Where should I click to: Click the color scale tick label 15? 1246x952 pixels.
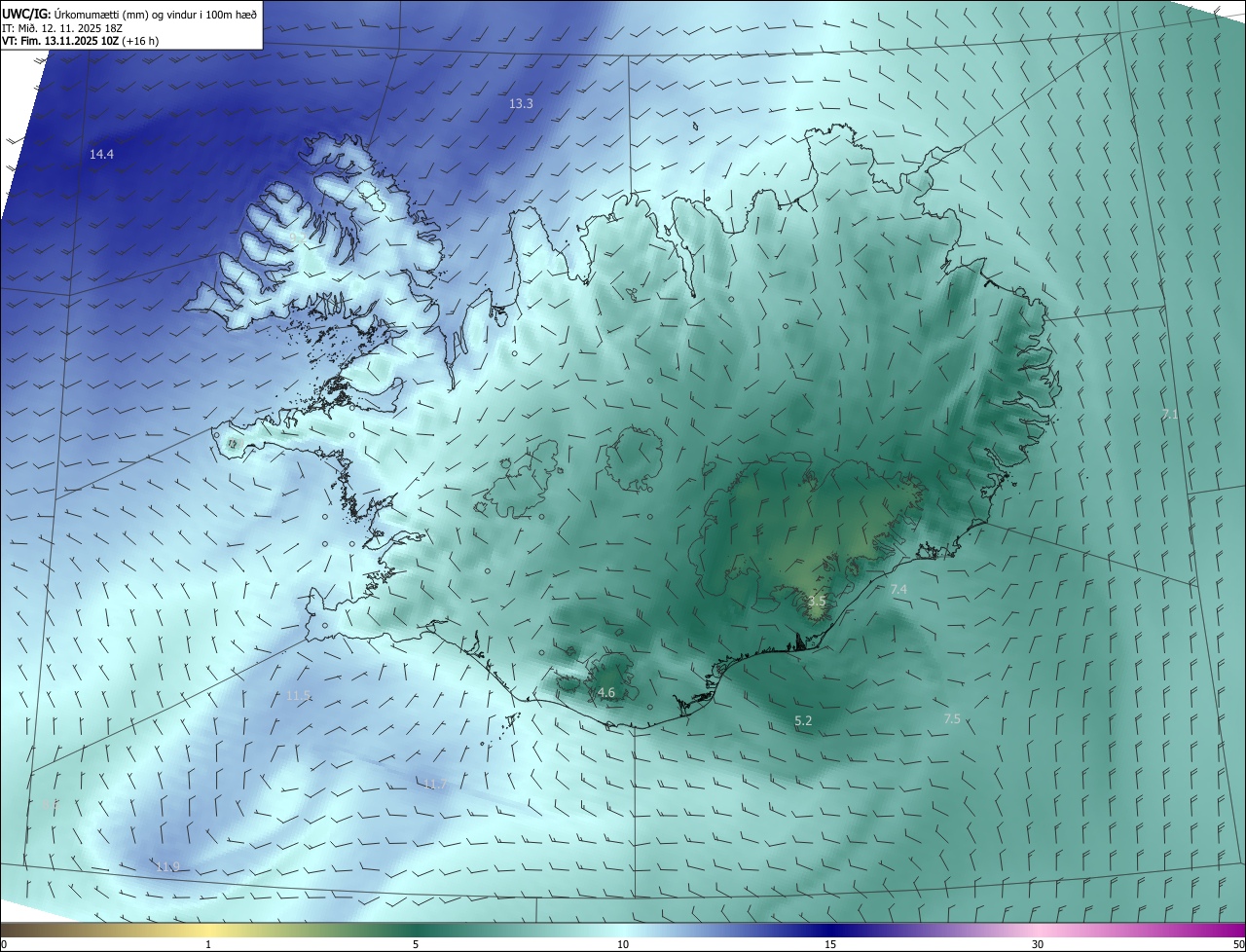coord(830,944)
